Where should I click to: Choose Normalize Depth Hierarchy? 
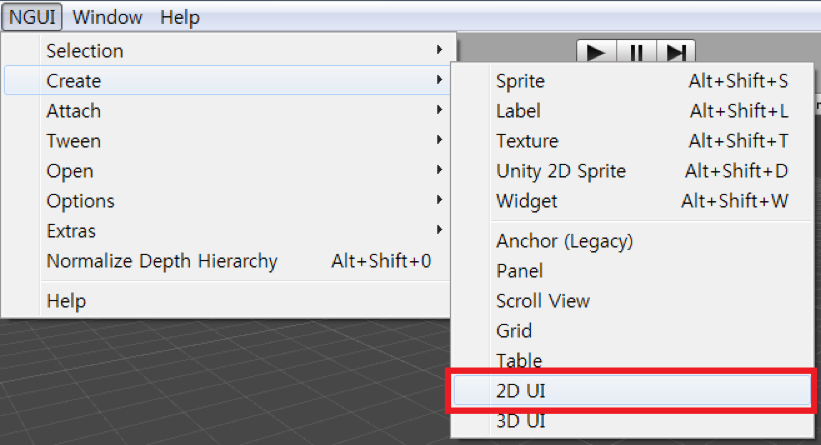[x=227, y=261]
